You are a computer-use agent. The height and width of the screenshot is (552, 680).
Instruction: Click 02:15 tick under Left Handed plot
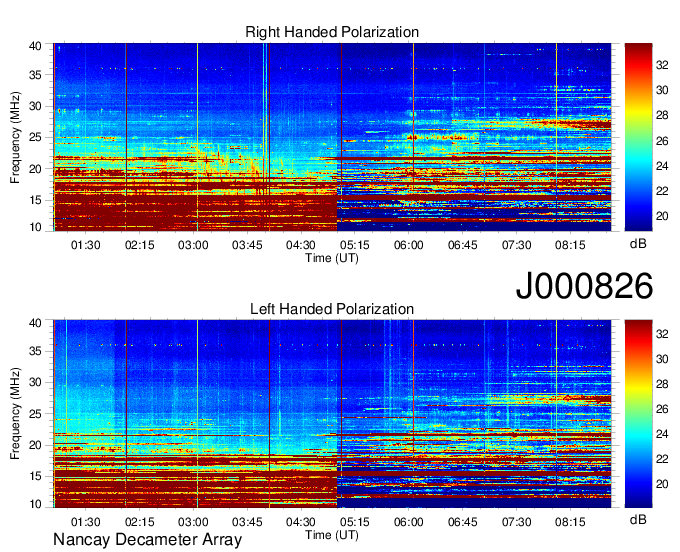139,522
